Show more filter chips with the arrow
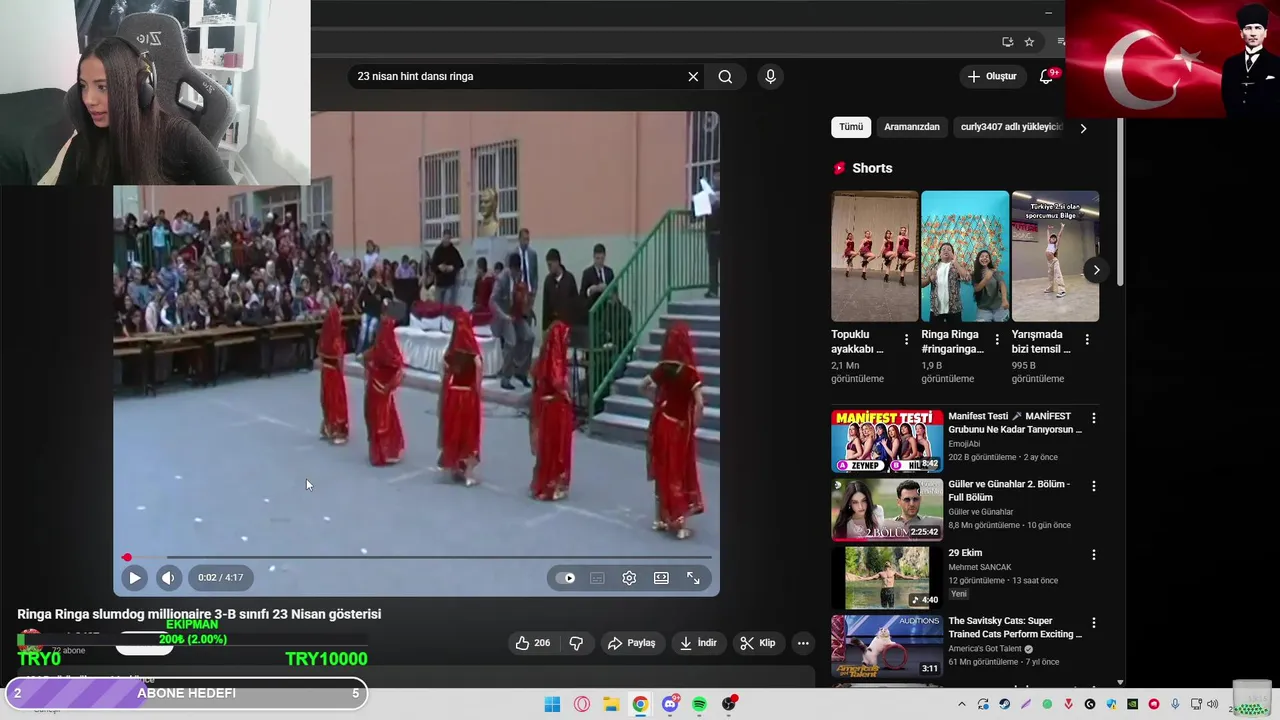Viewport: 1280px width, 720px height. click(x=1083, y=128)
